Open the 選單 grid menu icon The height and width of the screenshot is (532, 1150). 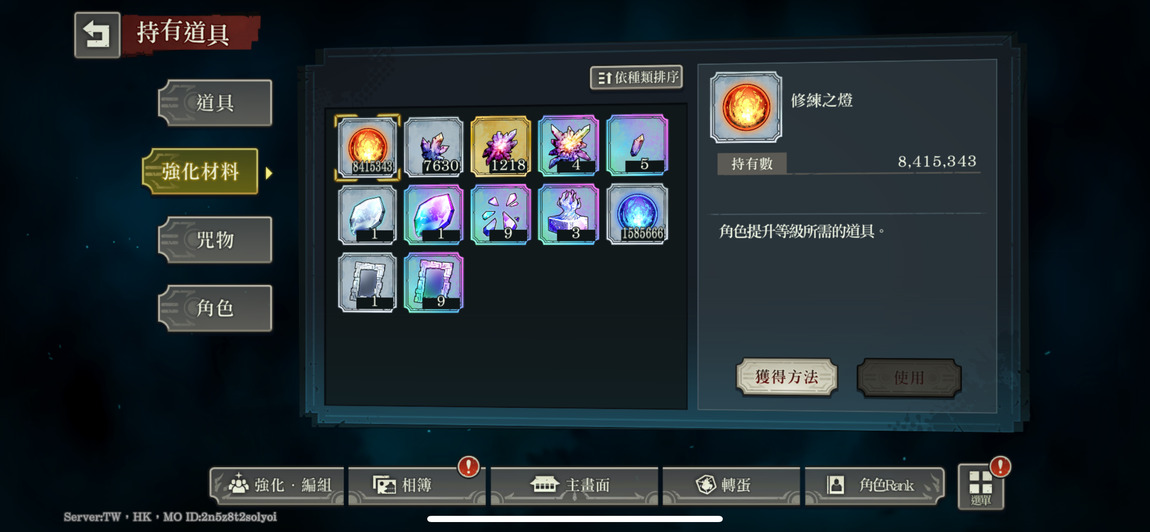(x=981, y=487)
